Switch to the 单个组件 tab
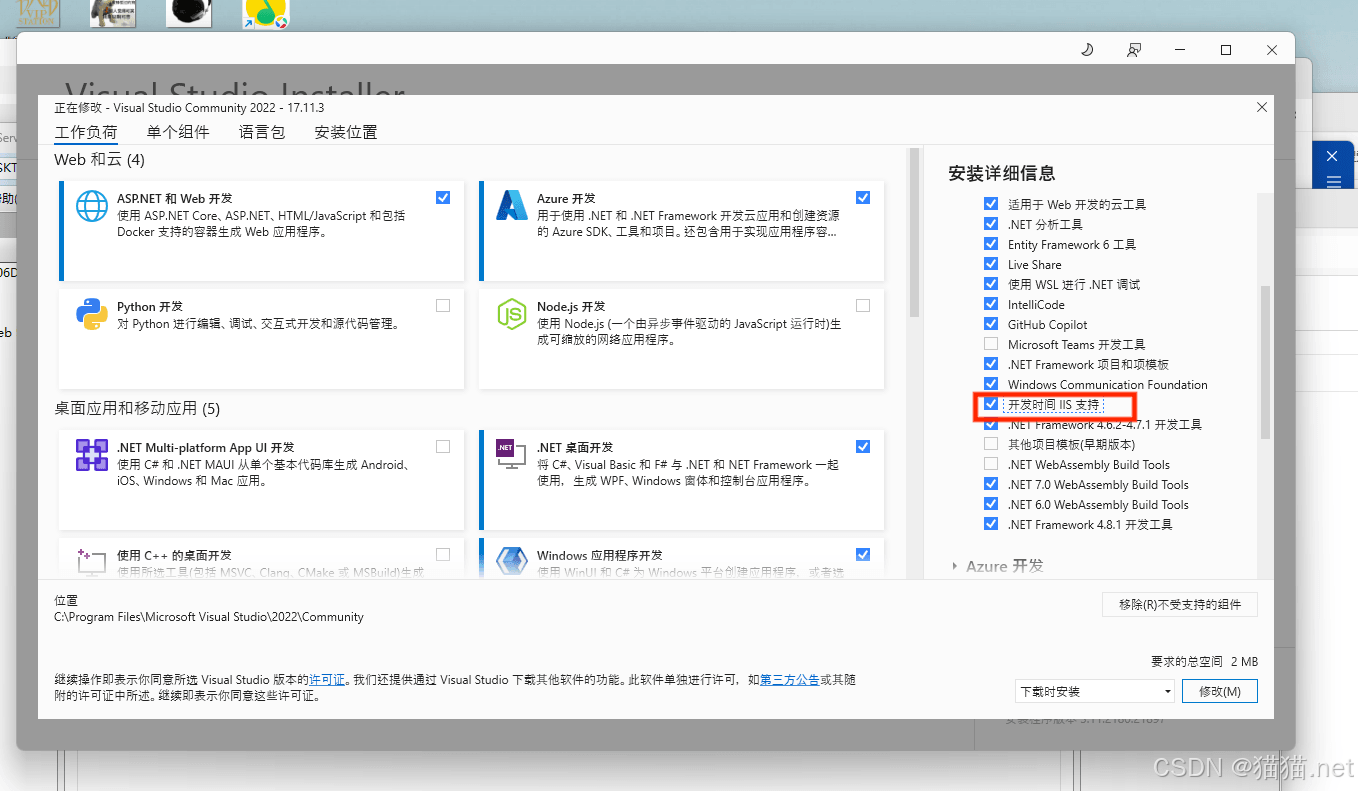 [178, 132]
